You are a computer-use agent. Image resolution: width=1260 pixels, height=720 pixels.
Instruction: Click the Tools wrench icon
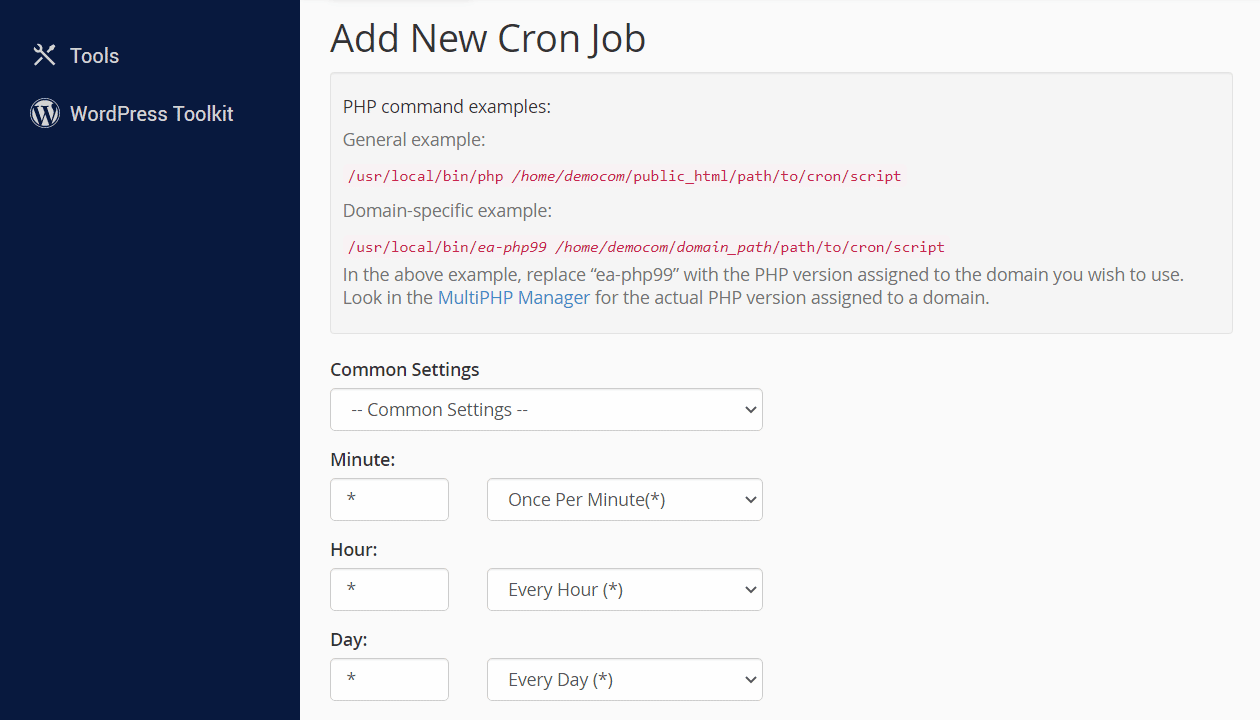[x=44, y=55]
